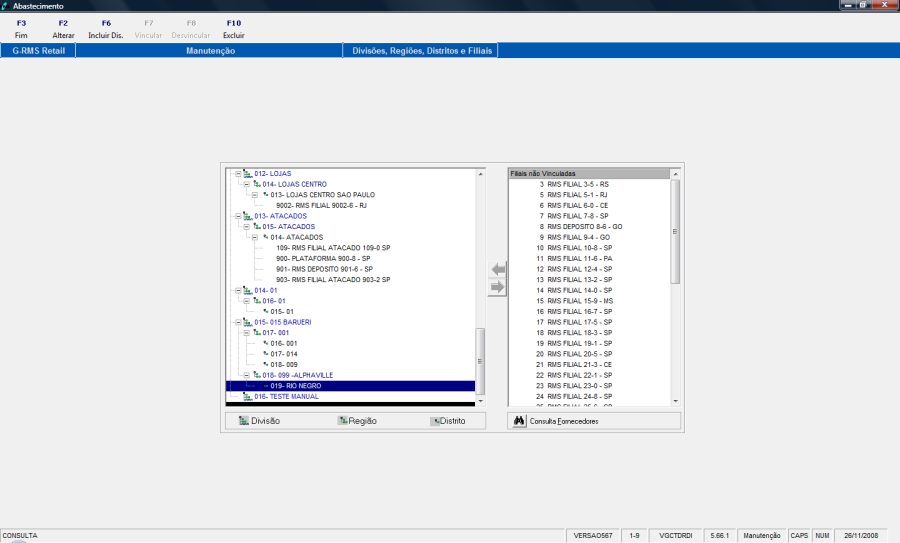Viewport: 900px width, 543px height.
Task: Collapse the 015- 015 BARUERI division node
Action: click(x=238, y=322)
